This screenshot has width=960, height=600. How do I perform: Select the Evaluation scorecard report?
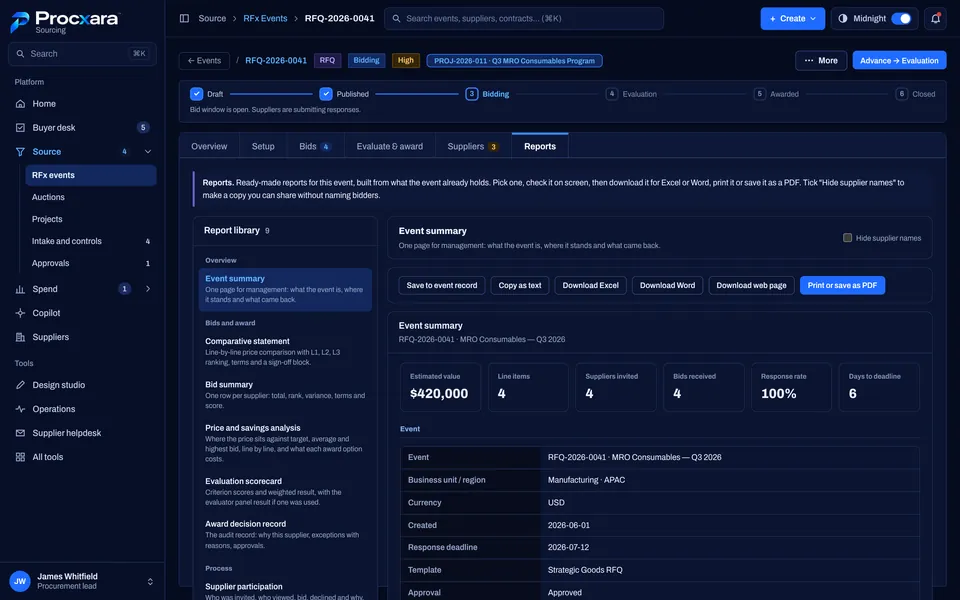285,491
